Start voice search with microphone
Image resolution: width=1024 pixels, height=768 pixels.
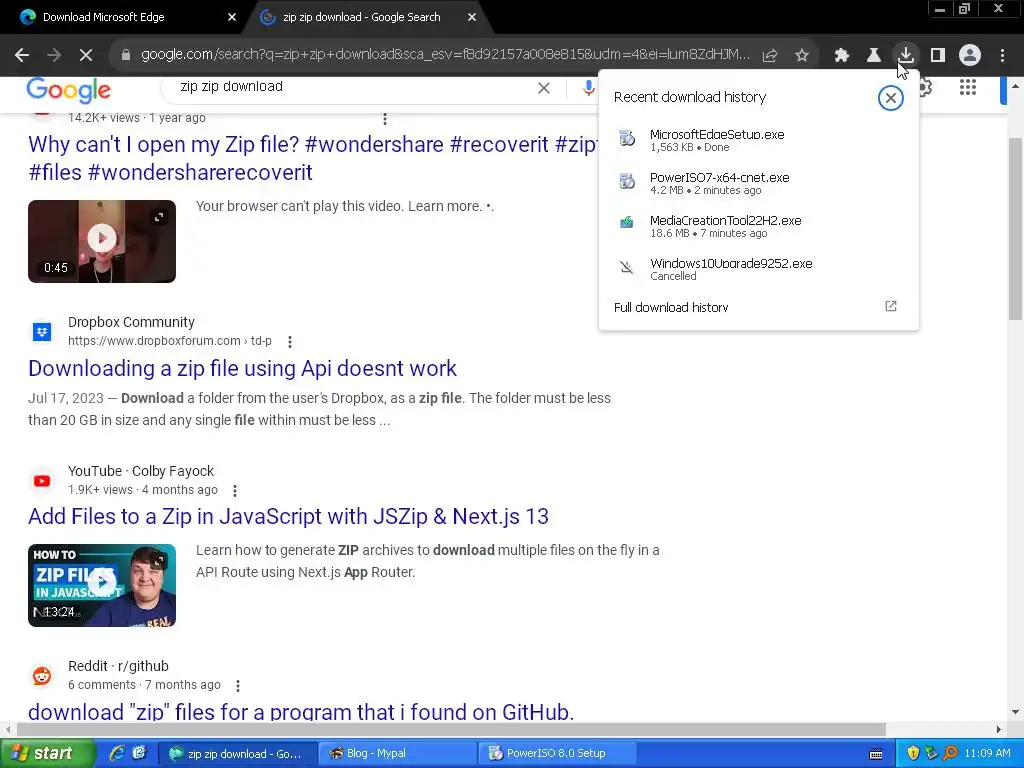[x=588, y=88]
